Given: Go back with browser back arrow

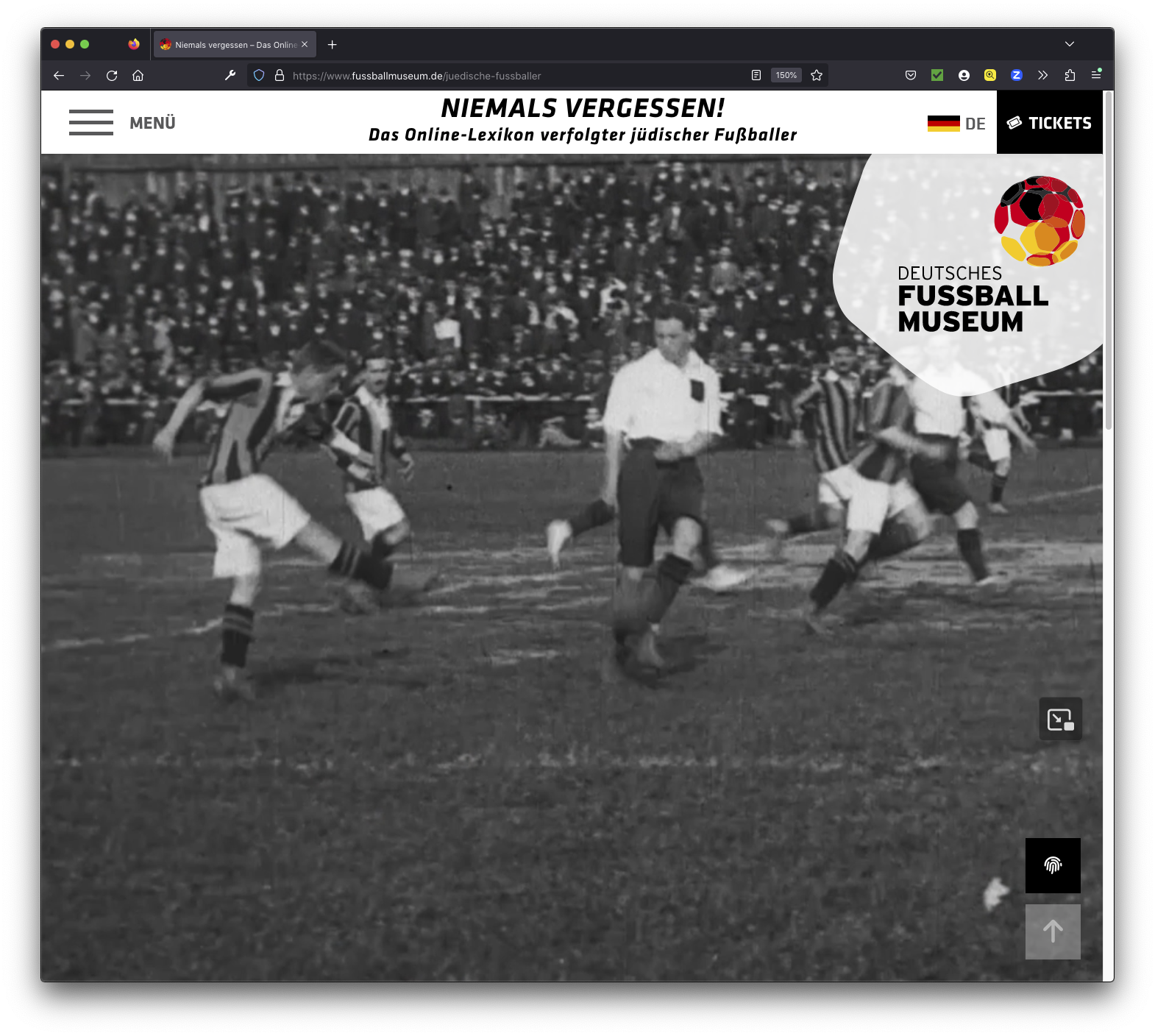Looking at the screenshot, I should click(59, 75).
